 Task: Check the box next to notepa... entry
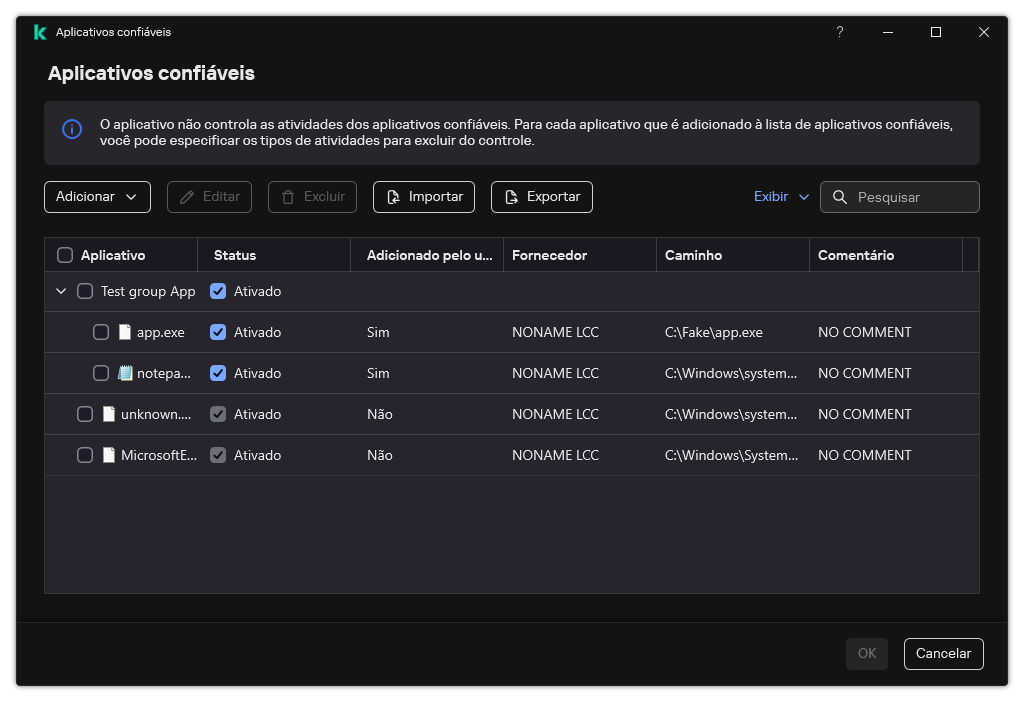101,372
